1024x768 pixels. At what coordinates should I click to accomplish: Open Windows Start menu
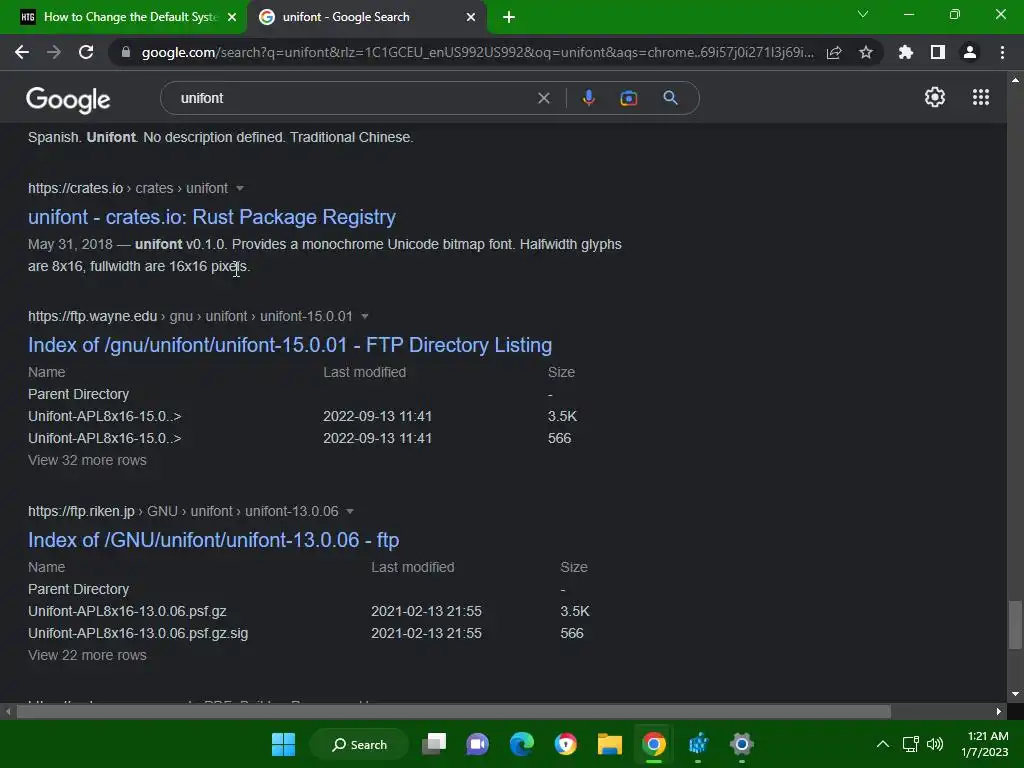coord(283,744)
